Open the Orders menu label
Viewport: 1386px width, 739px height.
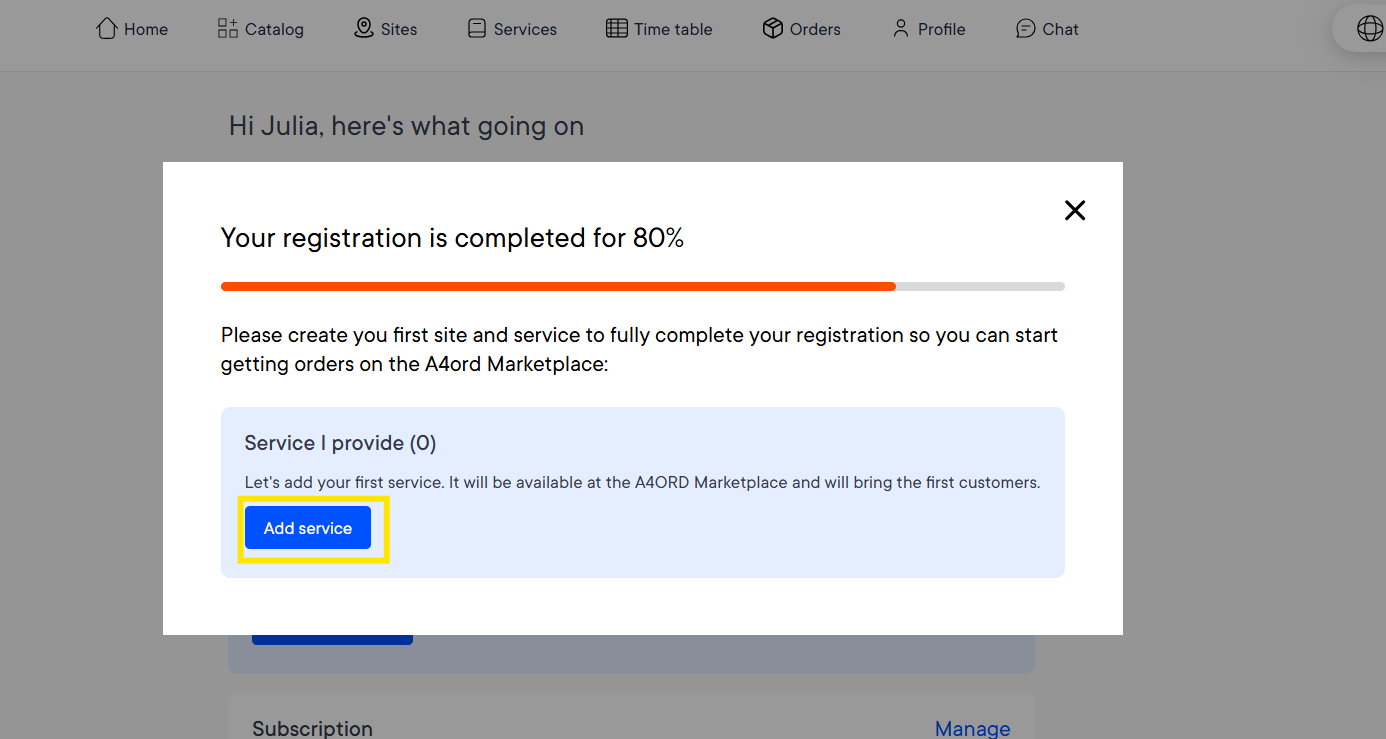[815, 29]
